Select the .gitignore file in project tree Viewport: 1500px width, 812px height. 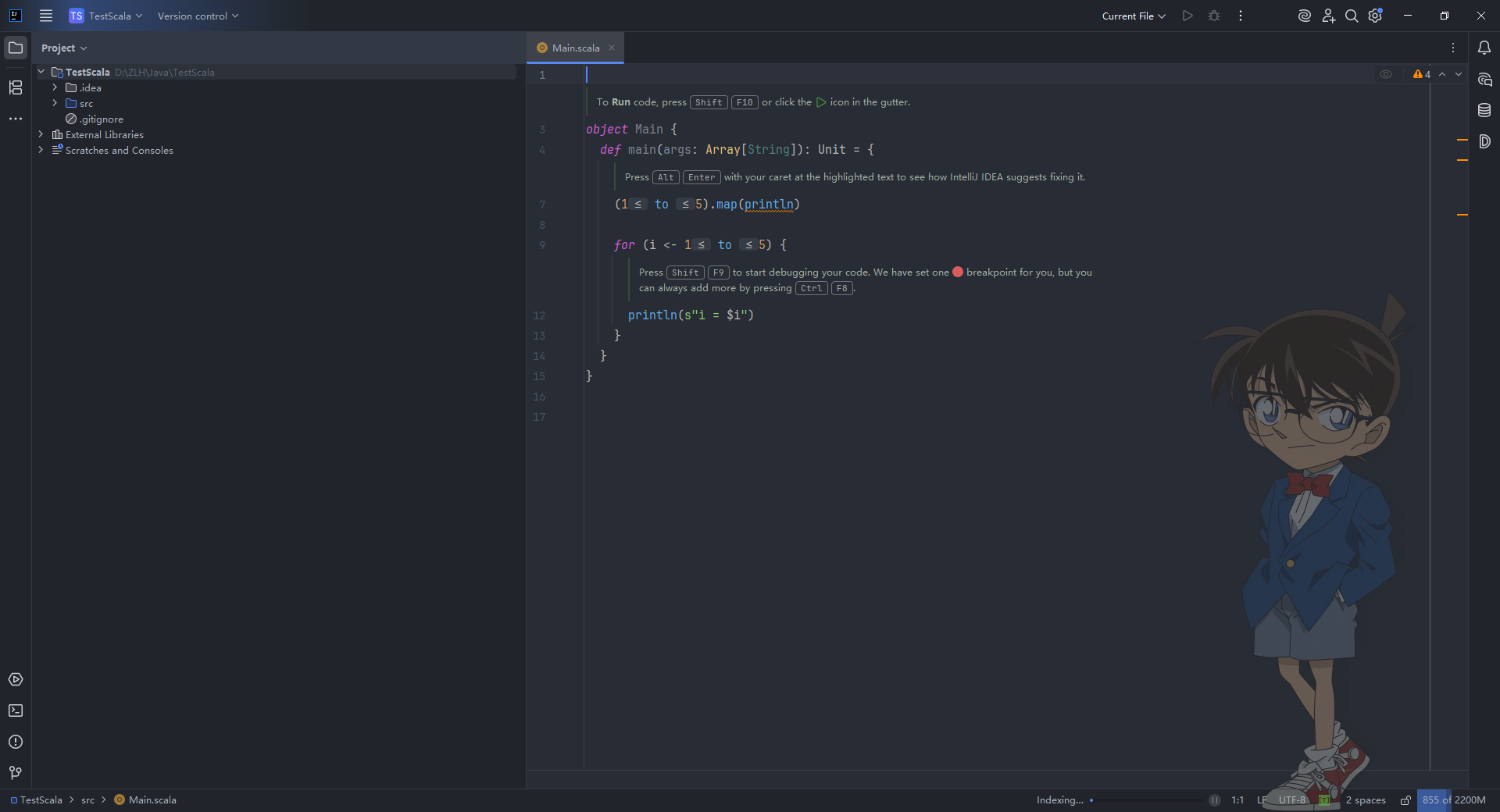click(95, 119)
